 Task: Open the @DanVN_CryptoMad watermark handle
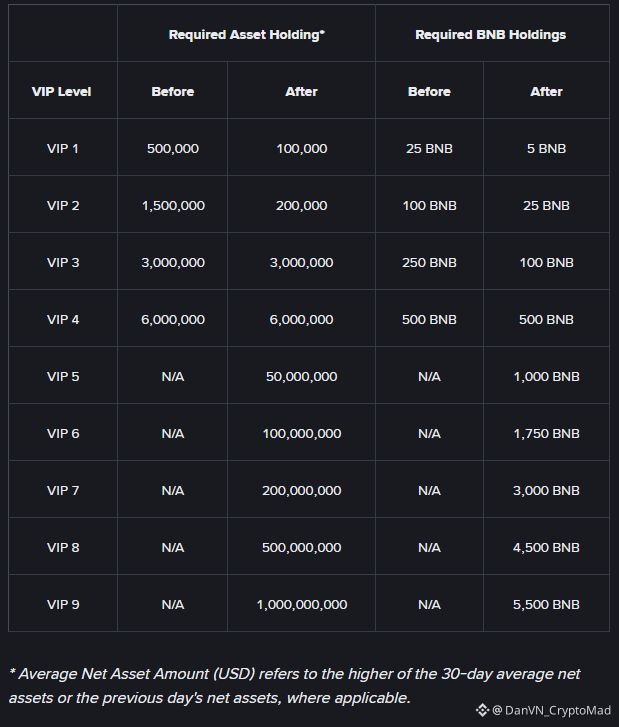point(551,710)
